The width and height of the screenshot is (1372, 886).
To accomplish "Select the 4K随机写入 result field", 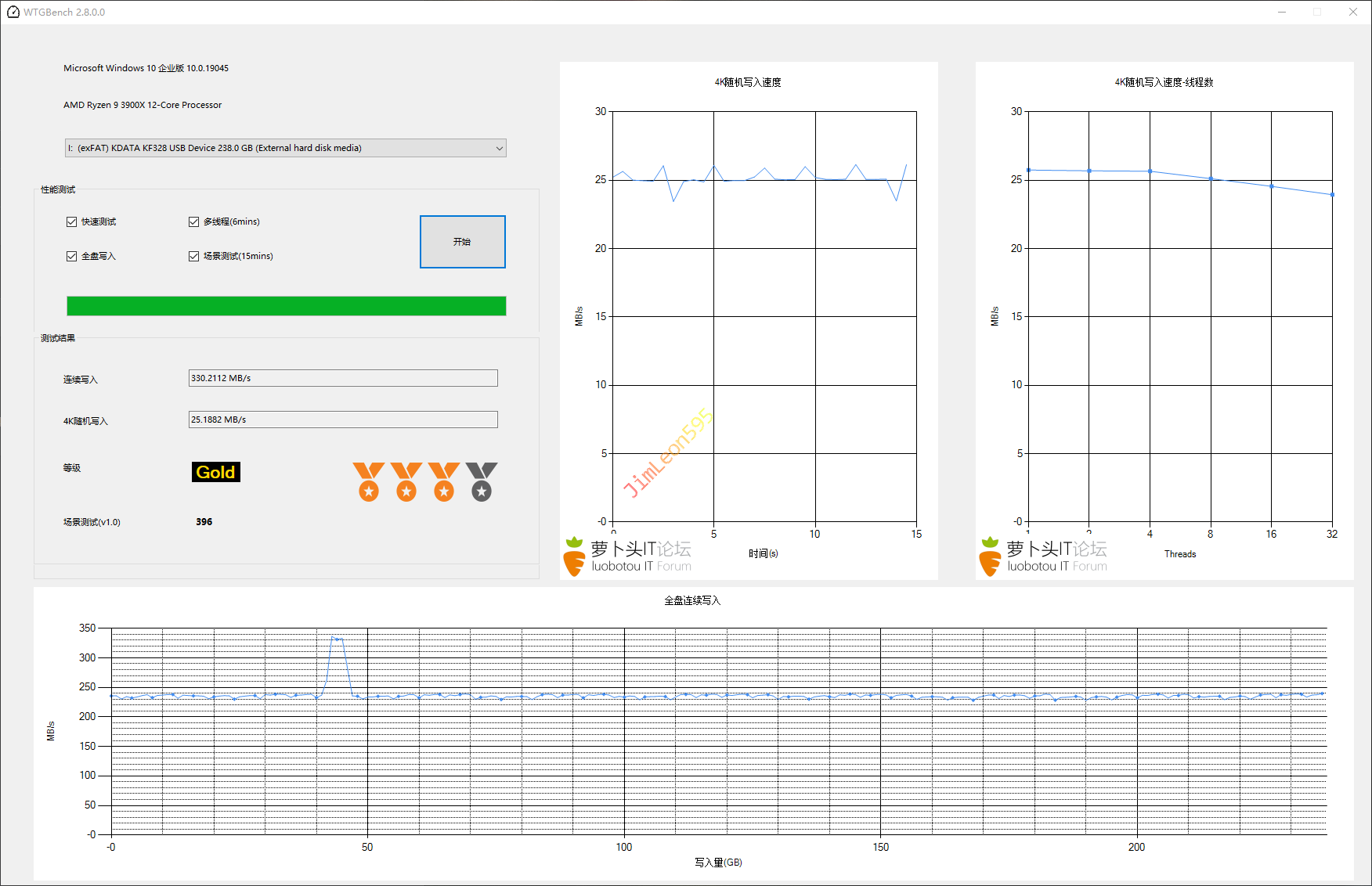I will point(342,420).
